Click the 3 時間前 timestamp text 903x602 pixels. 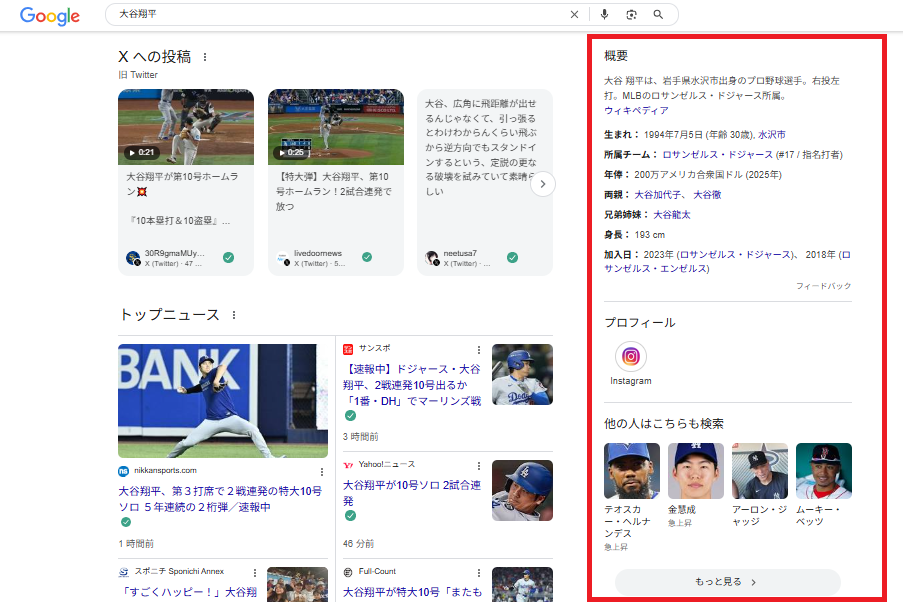tap(361, 437)
